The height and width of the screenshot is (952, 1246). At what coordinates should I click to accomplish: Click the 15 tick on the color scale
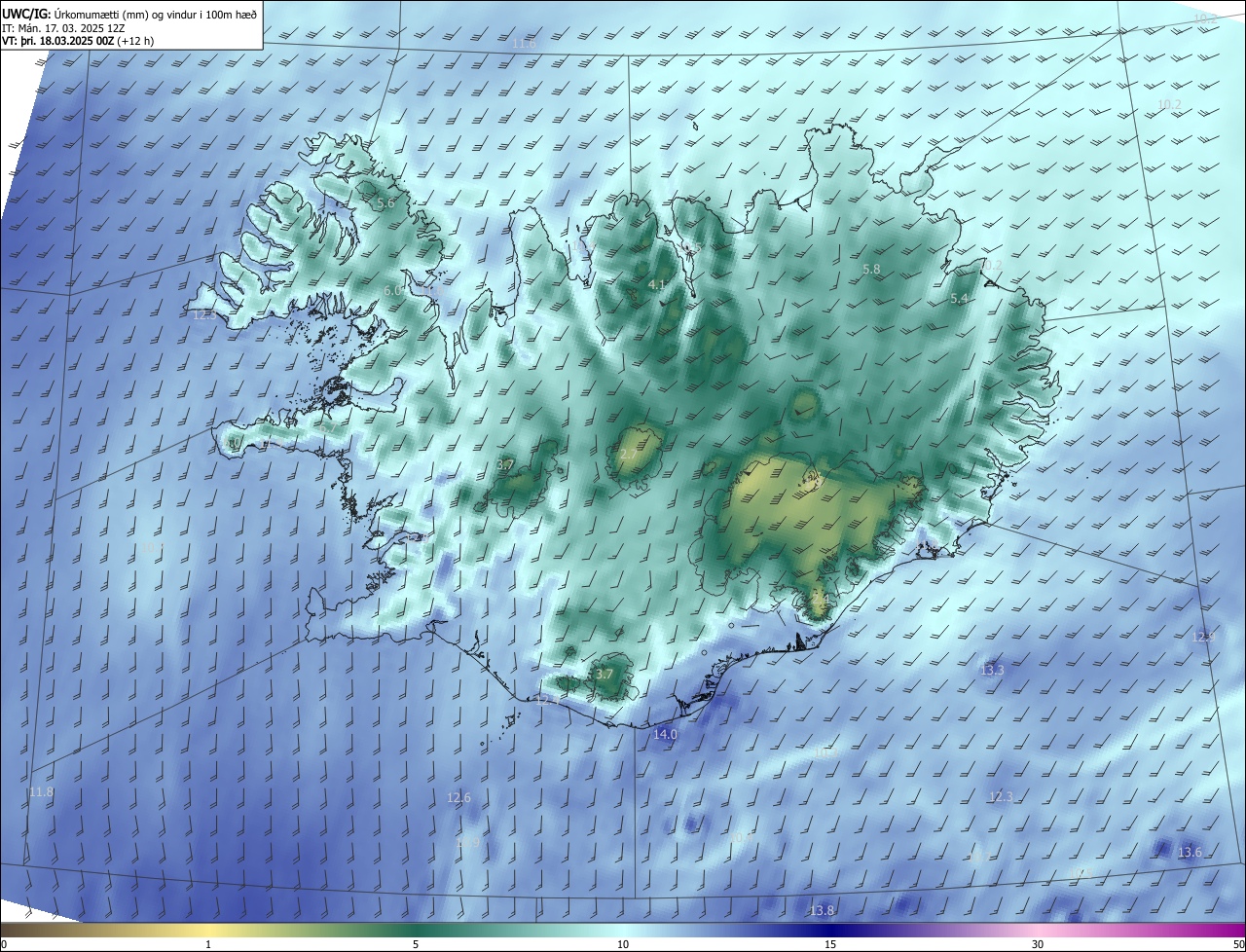click(x=830, y=944)
